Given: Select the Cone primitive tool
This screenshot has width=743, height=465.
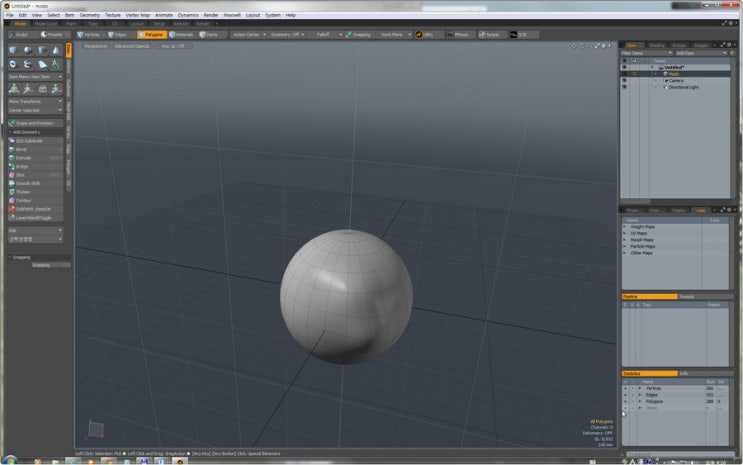Looking at the screenshot, I should [x=56, y=50].
